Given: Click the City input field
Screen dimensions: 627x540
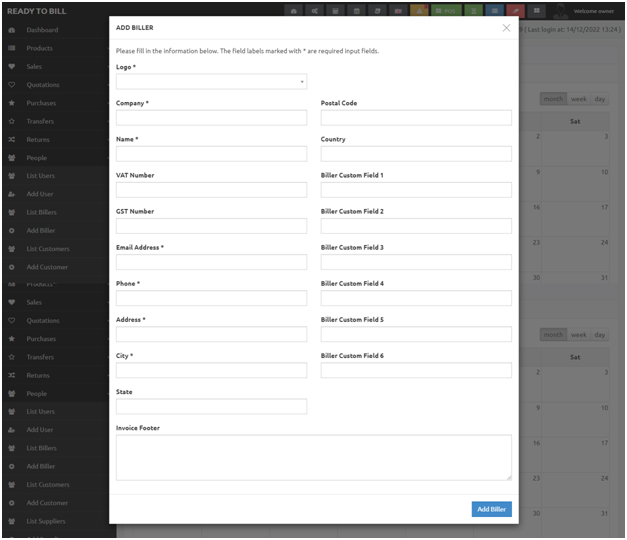Looking at the screenshot, I should coord(211,370).
